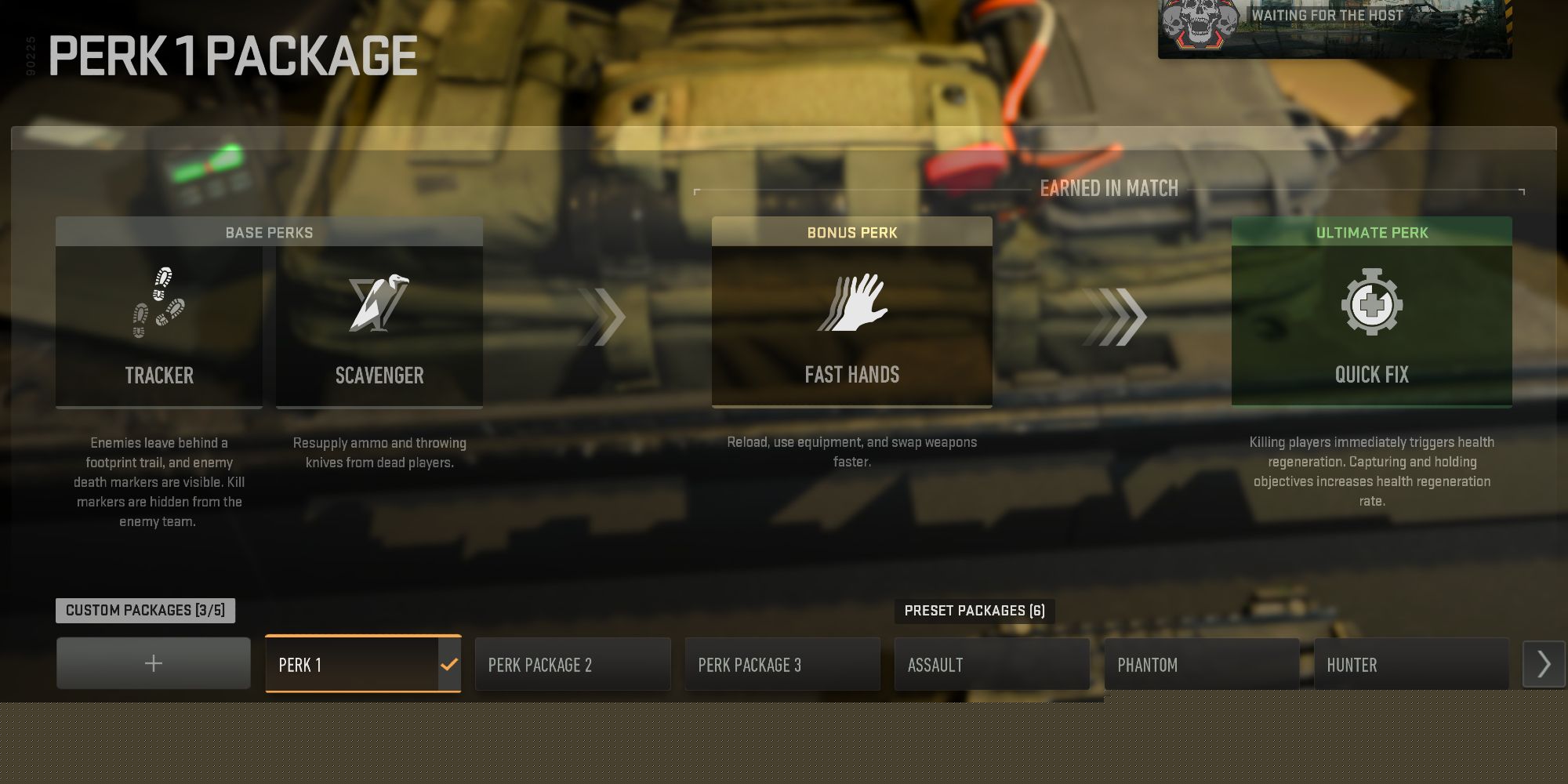Choose the Assault preset package
Image resolution: width=1568 pixels, height=784 pixels.
pyautogui.click(x=992, y=665)
